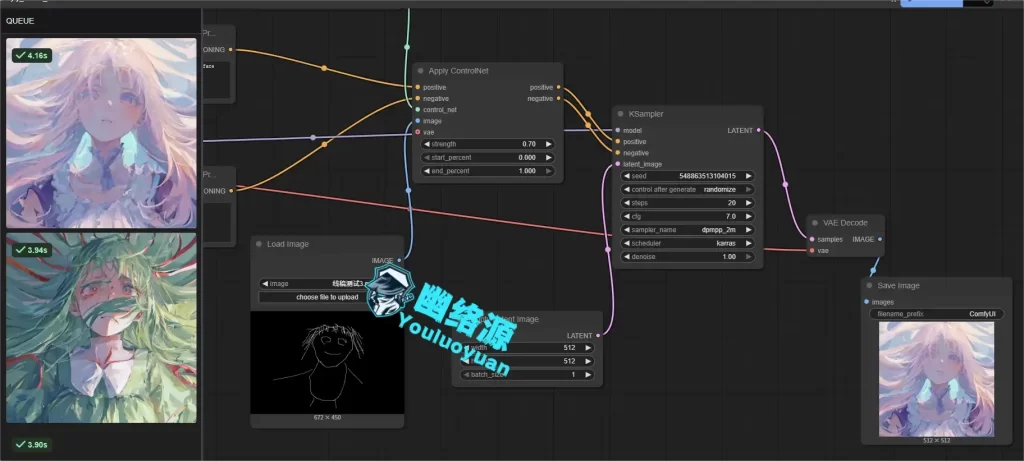Toggle control after generate randomize option
The width and height of the screenshot is (1024, 461).
(x=687, y=189)
